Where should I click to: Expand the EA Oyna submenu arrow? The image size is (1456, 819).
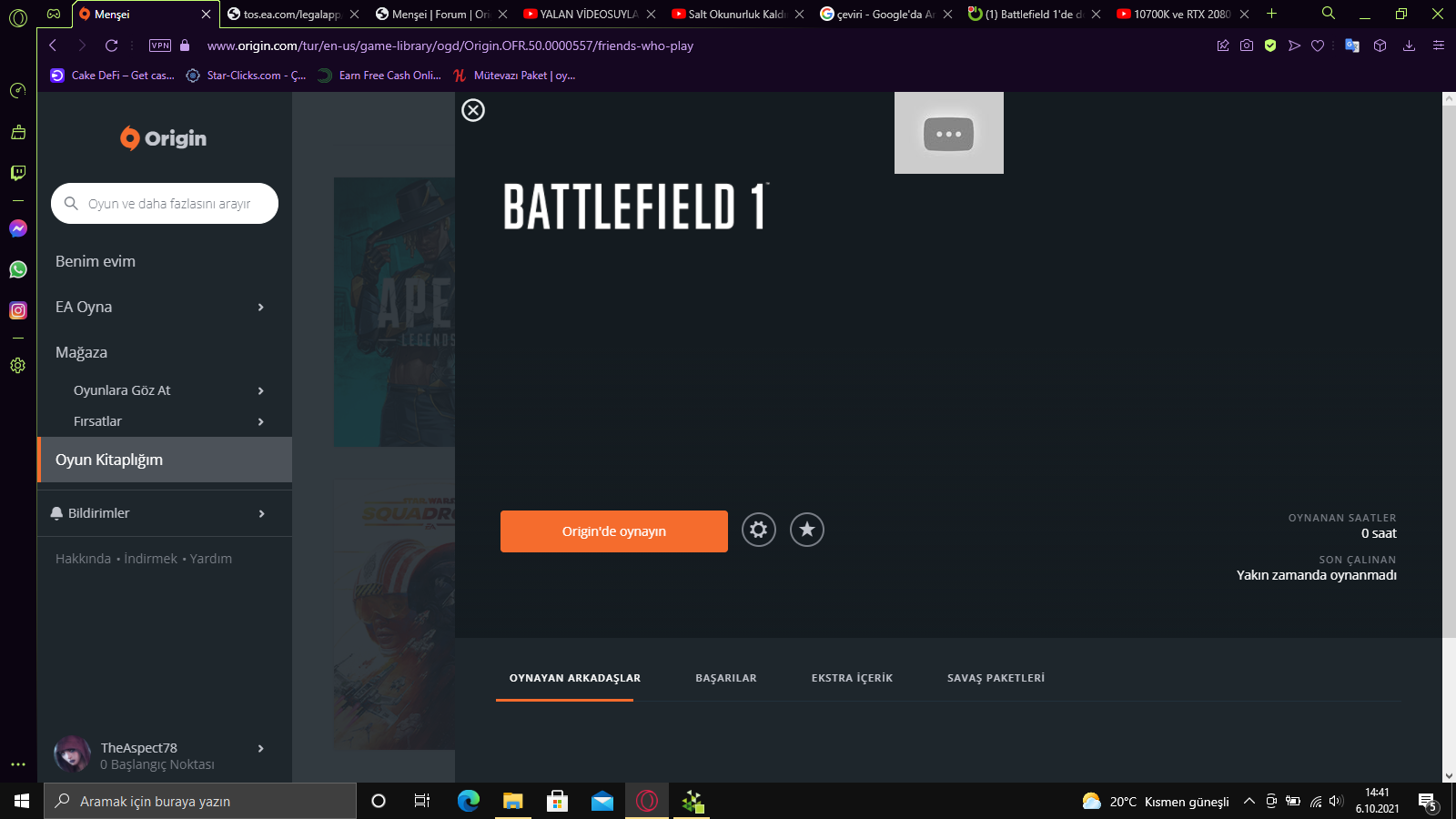(261, 308)
